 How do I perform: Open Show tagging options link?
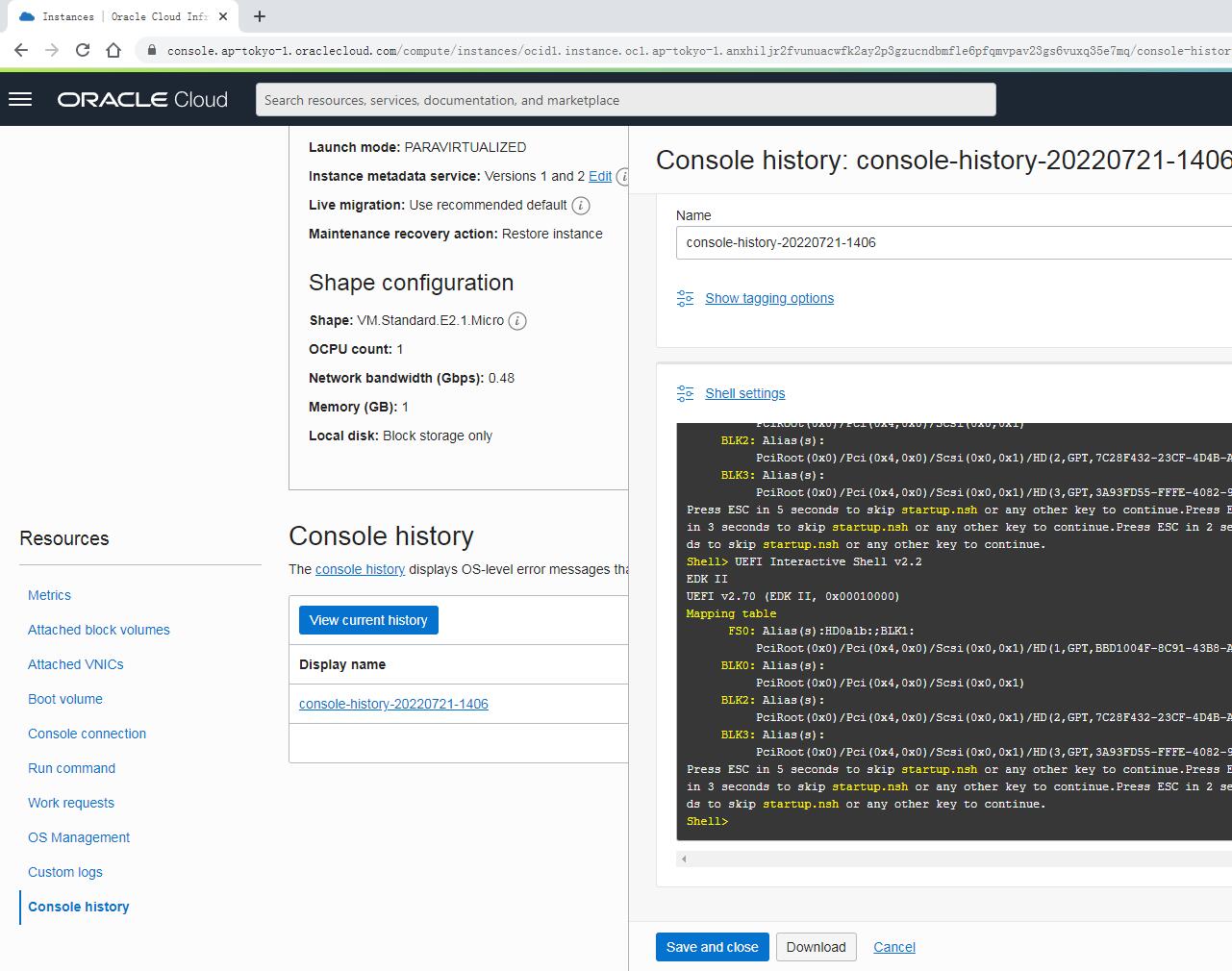click(769, 298)
